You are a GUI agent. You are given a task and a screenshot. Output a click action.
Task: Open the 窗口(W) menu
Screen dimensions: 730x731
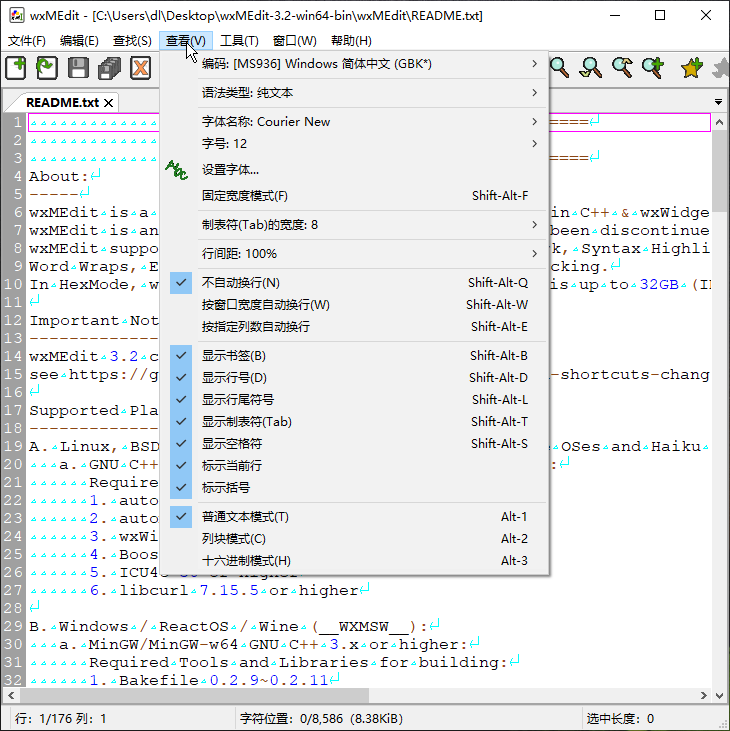point(294,41)
